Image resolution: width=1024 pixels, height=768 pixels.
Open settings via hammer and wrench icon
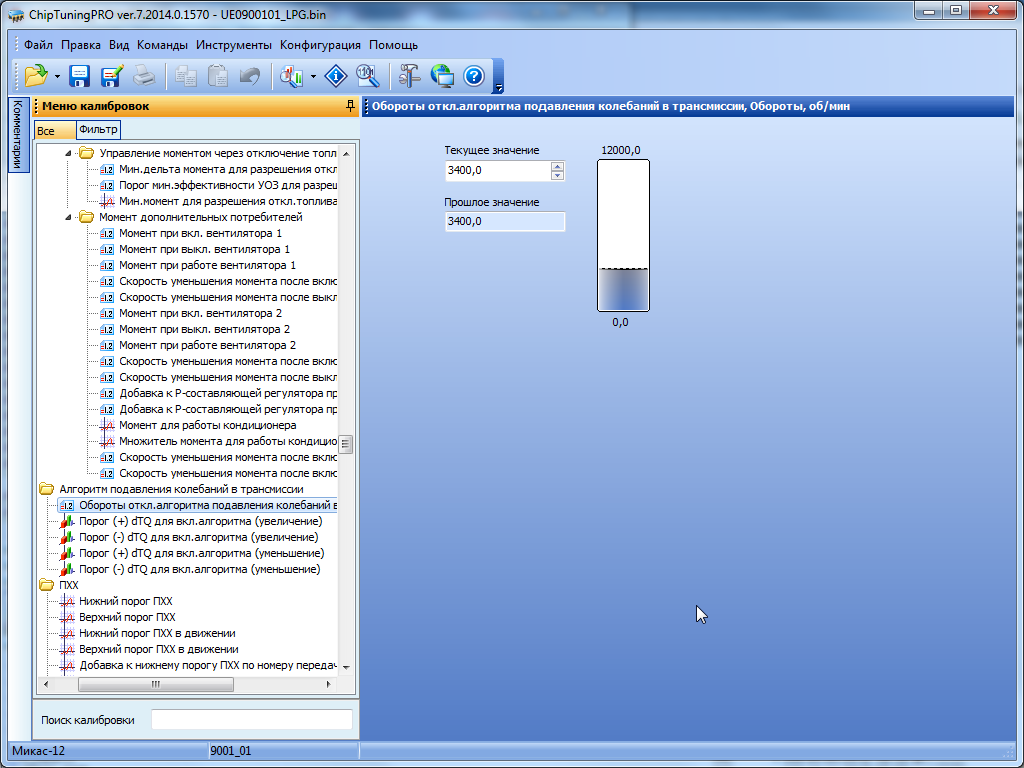click(x=410, y=75)
